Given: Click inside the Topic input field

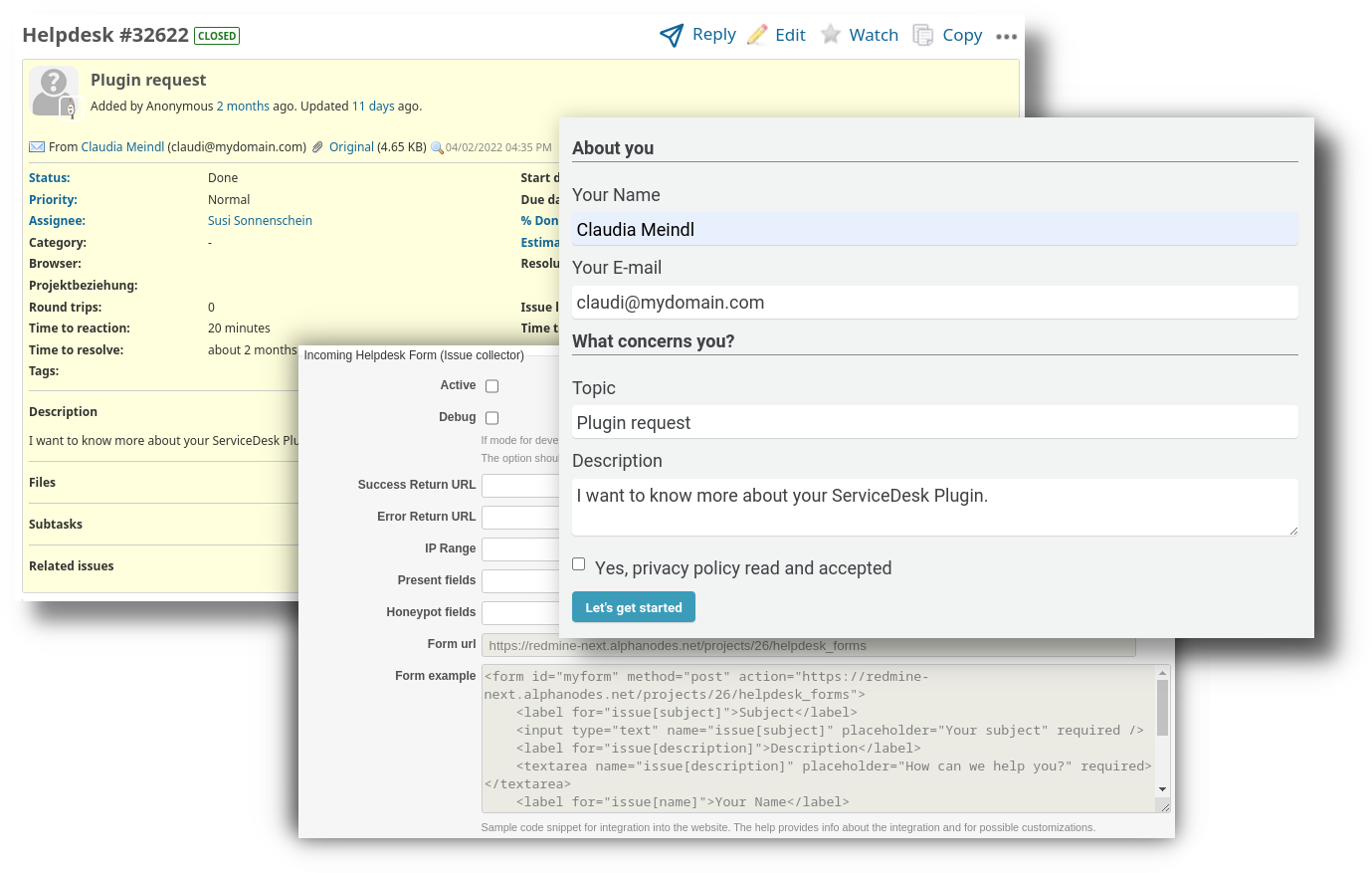Looking at the screenshot, I should [934, 421].
